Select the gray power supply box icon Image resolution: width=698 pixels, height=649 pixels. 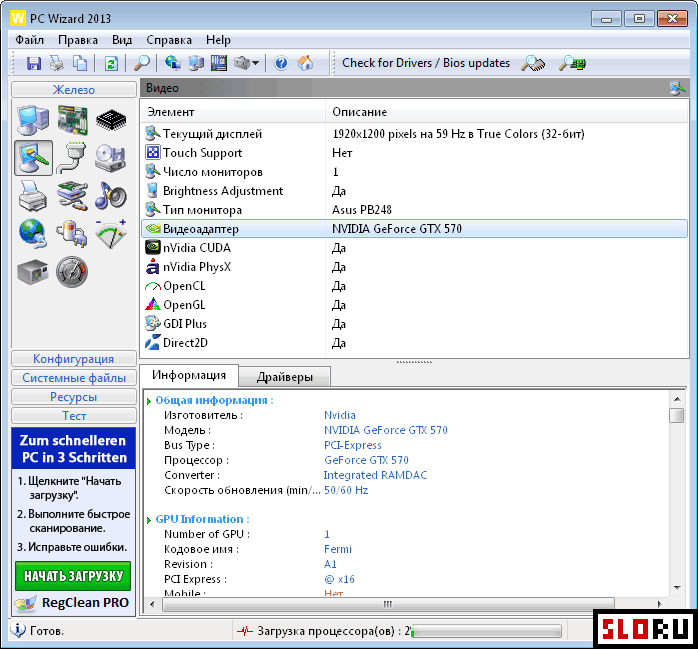[33, 272]
